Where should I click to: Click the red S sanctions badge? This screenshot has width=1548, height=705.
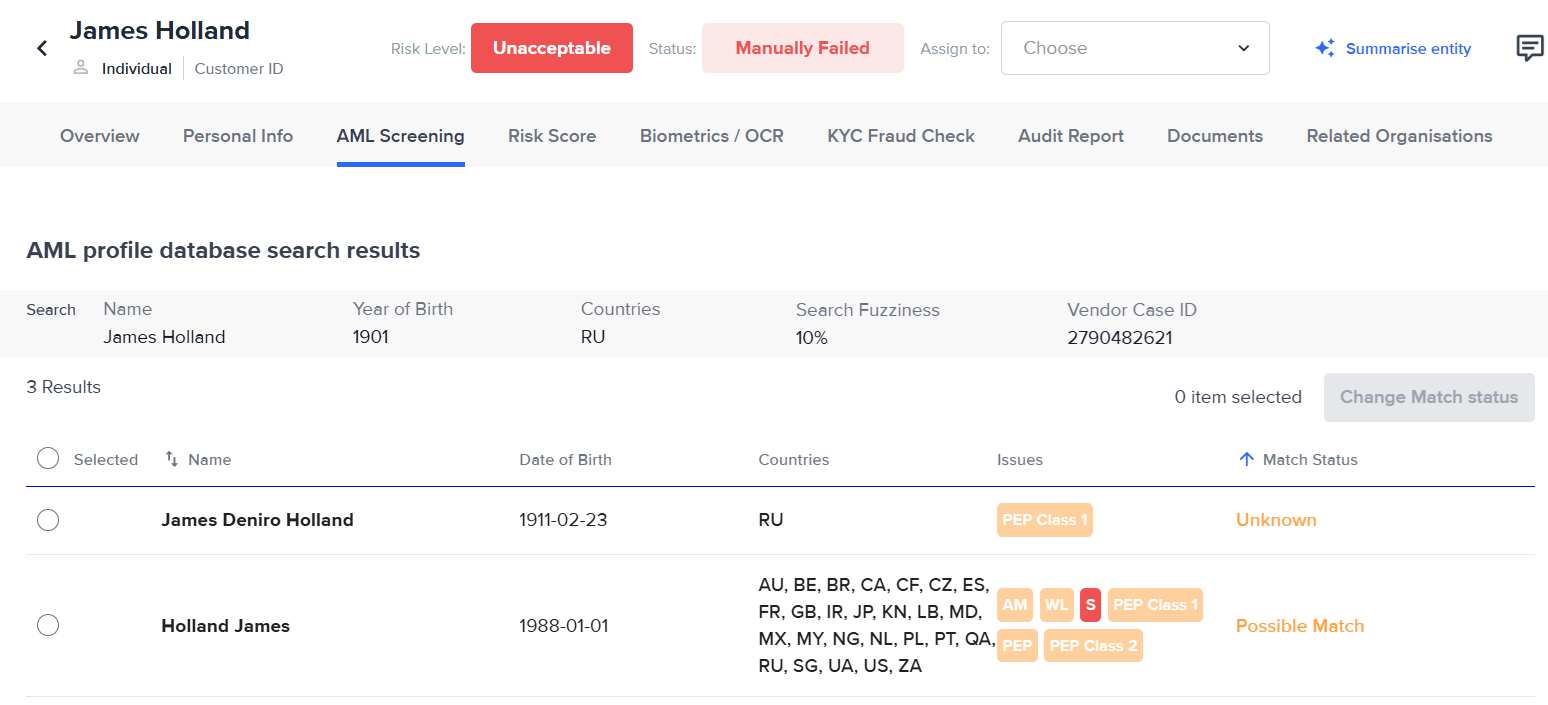[1091, 605]
